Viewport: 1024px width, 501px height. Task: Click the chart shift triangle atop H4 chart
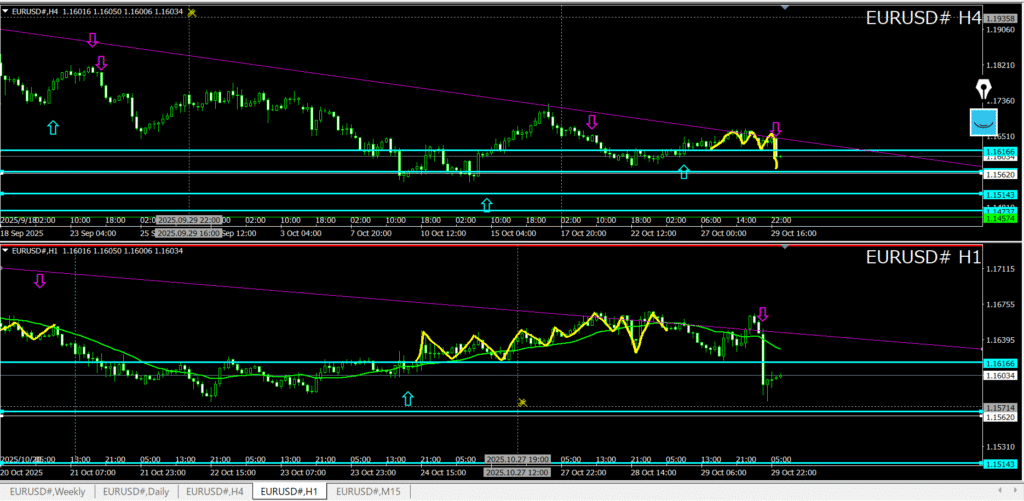tap(785, 8)
